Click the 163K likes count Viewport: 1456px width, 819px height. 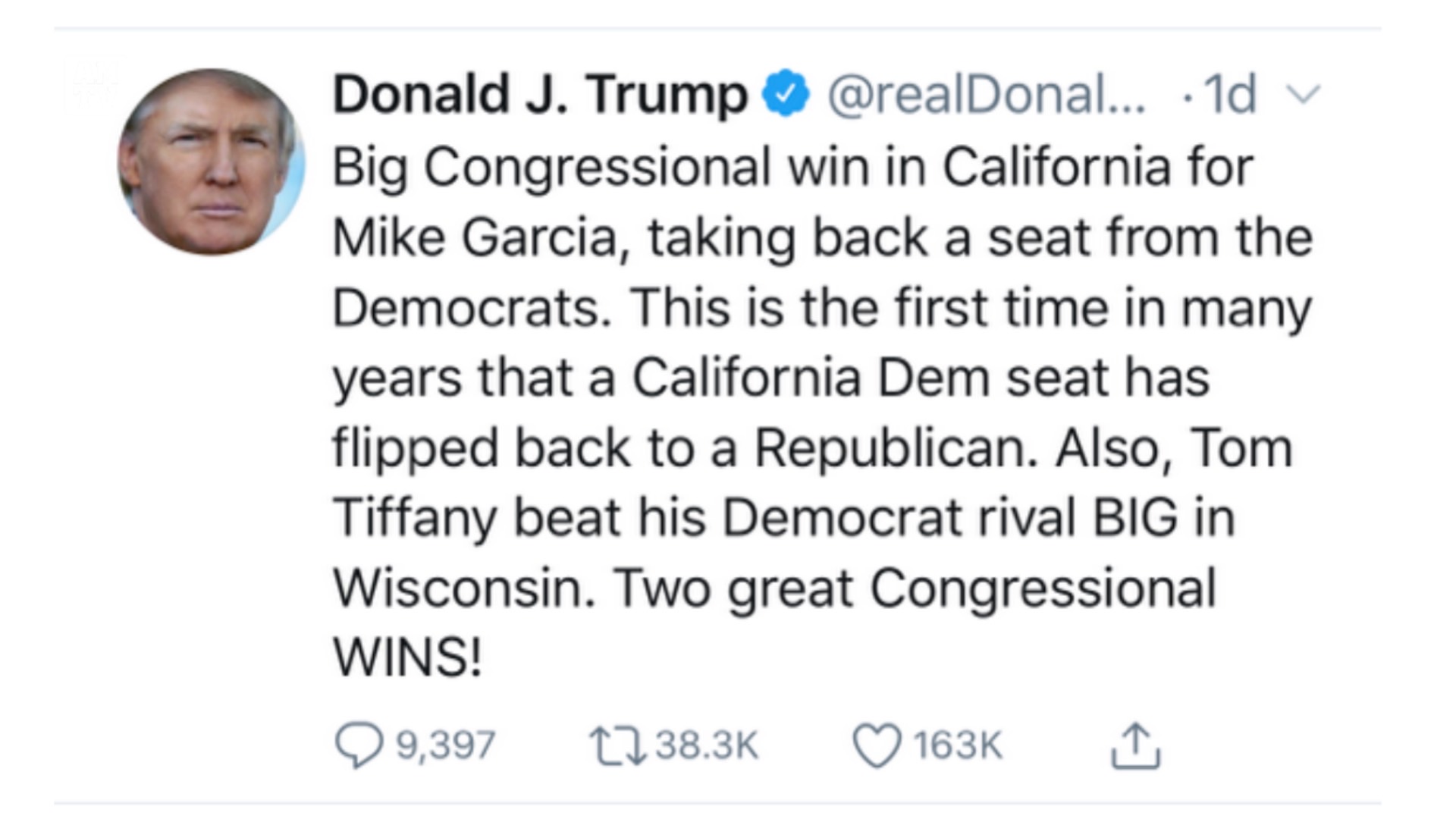click(x=958, y=745)
